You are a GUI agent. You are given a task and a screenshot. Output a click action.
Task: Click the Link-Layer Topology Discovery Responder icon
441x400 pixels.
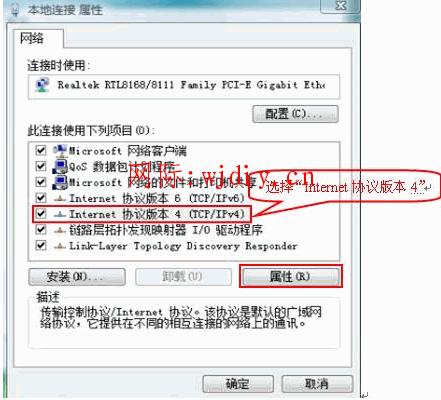[x=60, y=246]
